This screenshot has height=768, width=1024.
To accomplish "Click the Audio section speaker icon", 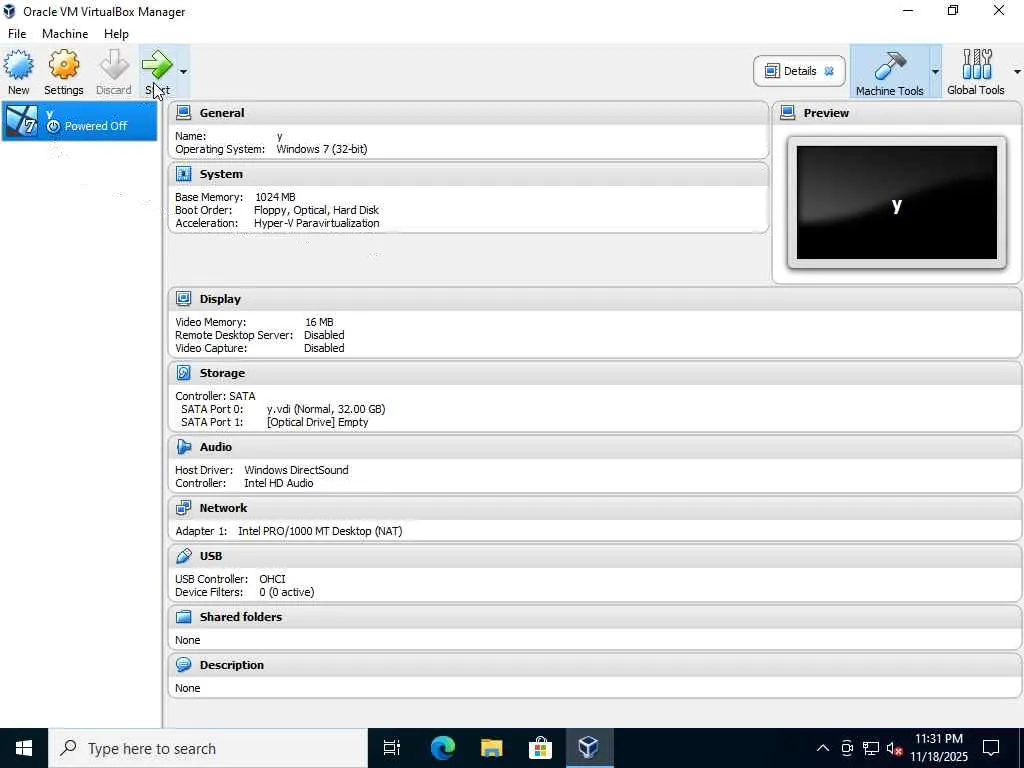I will 184,446.
